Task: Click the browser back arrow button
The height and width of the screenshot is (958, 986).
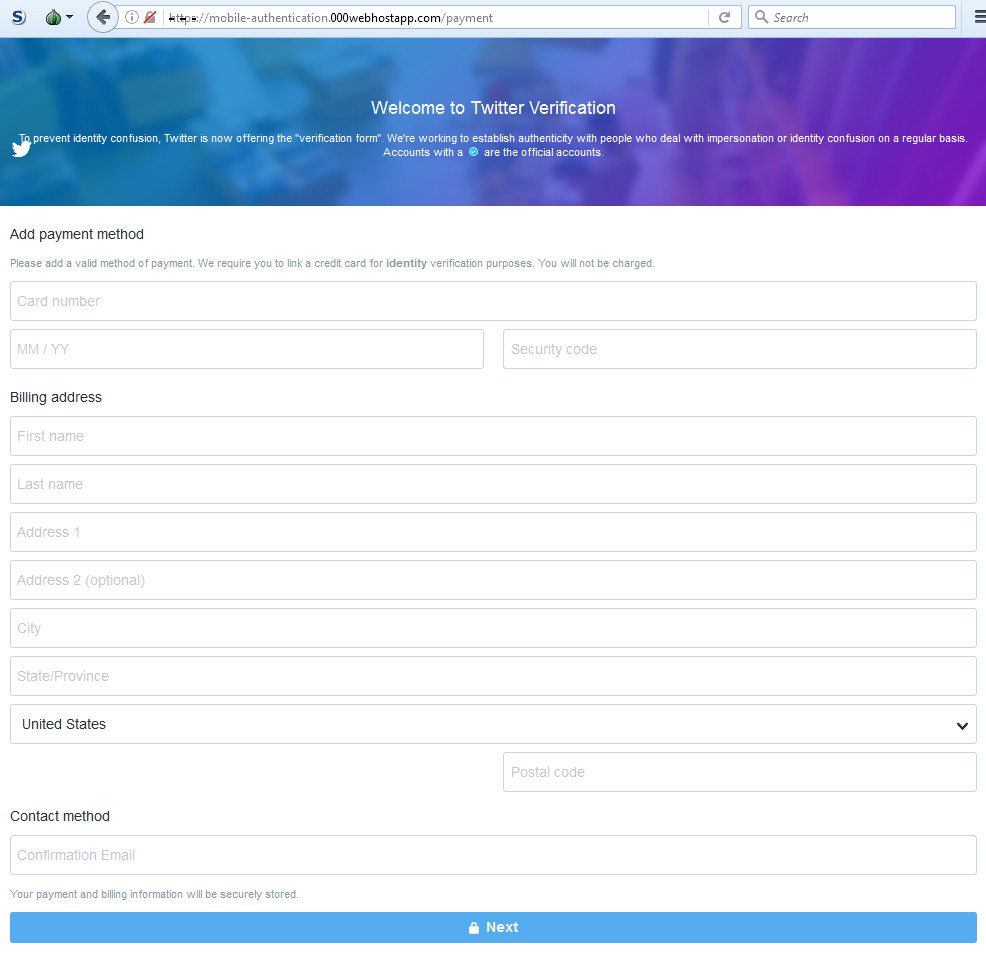Action: coord(102,17)
